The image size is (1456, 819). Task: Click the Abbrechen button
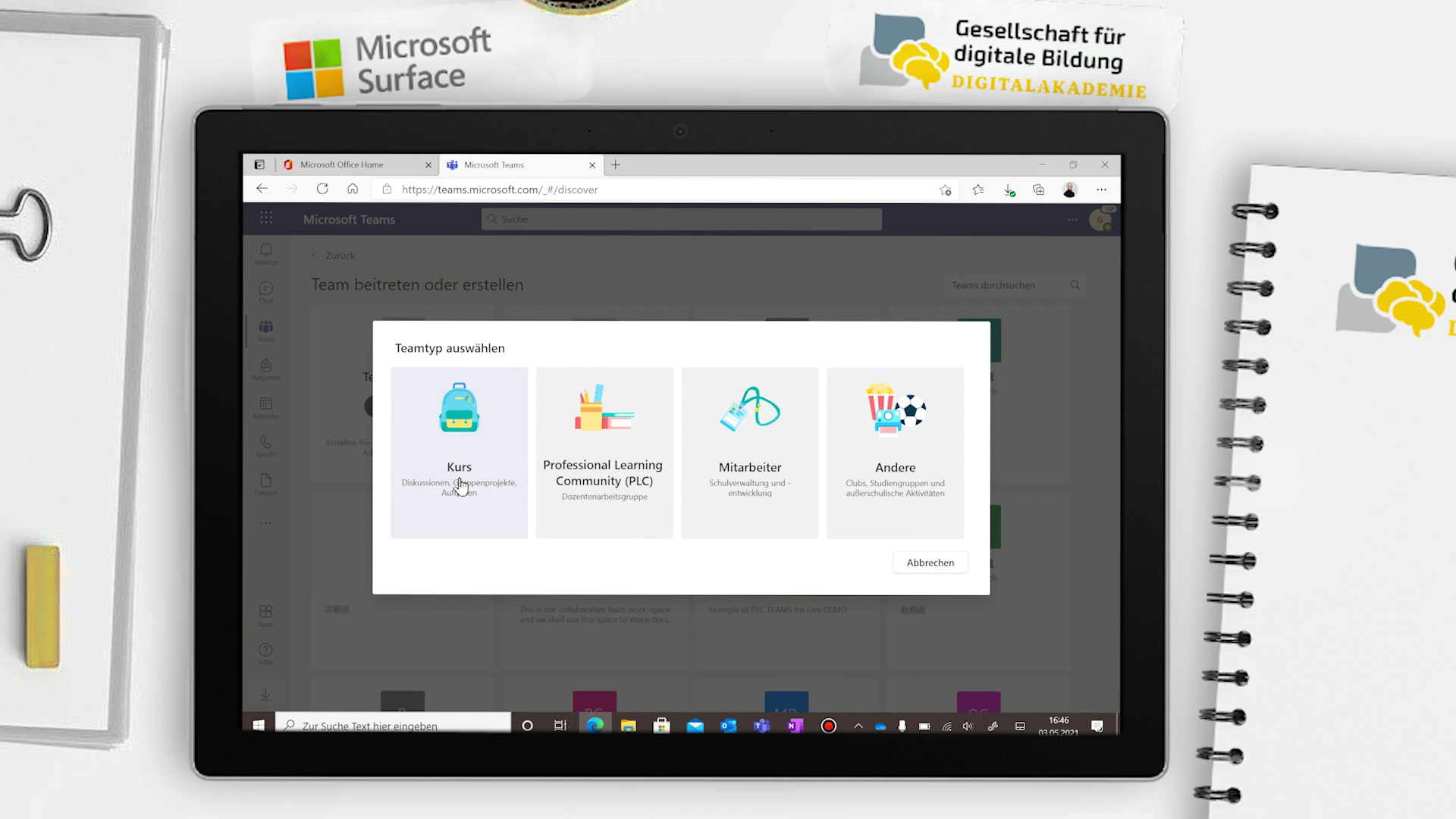(930, 563)
